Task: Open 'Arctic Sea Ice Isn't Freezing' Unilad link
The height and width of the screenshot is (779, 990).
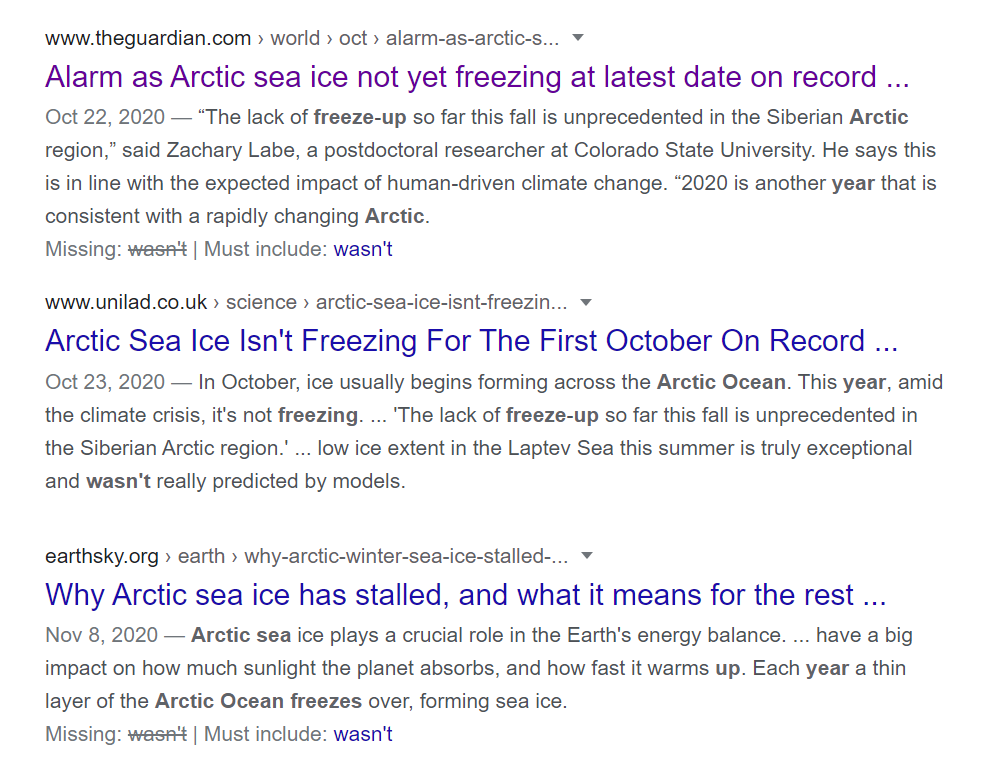Action: pos(471,341)
